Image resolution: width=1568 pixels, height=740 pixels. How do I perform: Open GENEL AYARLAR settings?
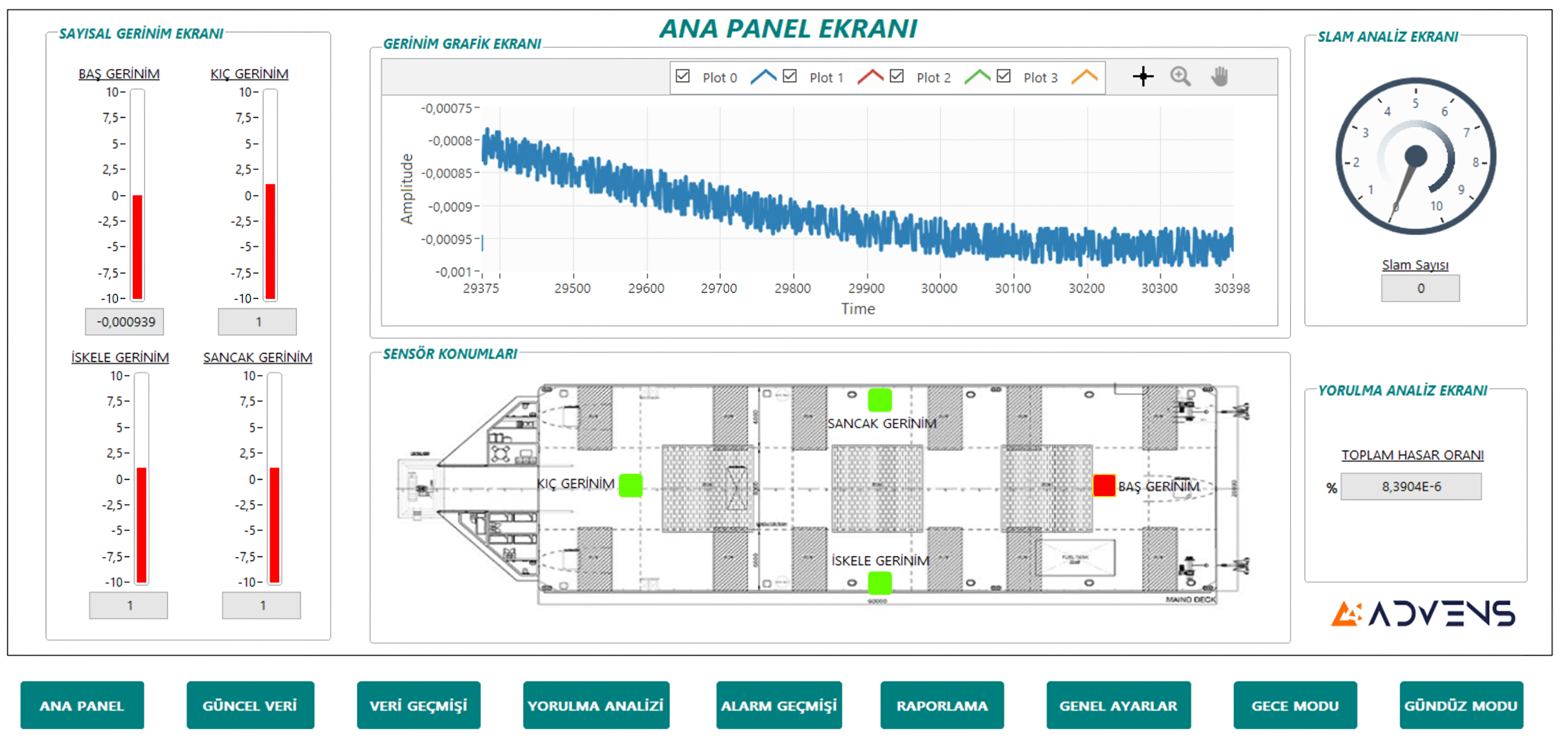click(x=1118, y=705)
